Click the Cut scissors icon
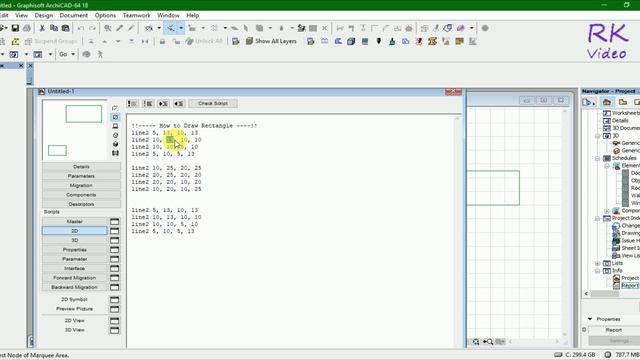Viewport: 640px width, 360px height. coord(42,28)
